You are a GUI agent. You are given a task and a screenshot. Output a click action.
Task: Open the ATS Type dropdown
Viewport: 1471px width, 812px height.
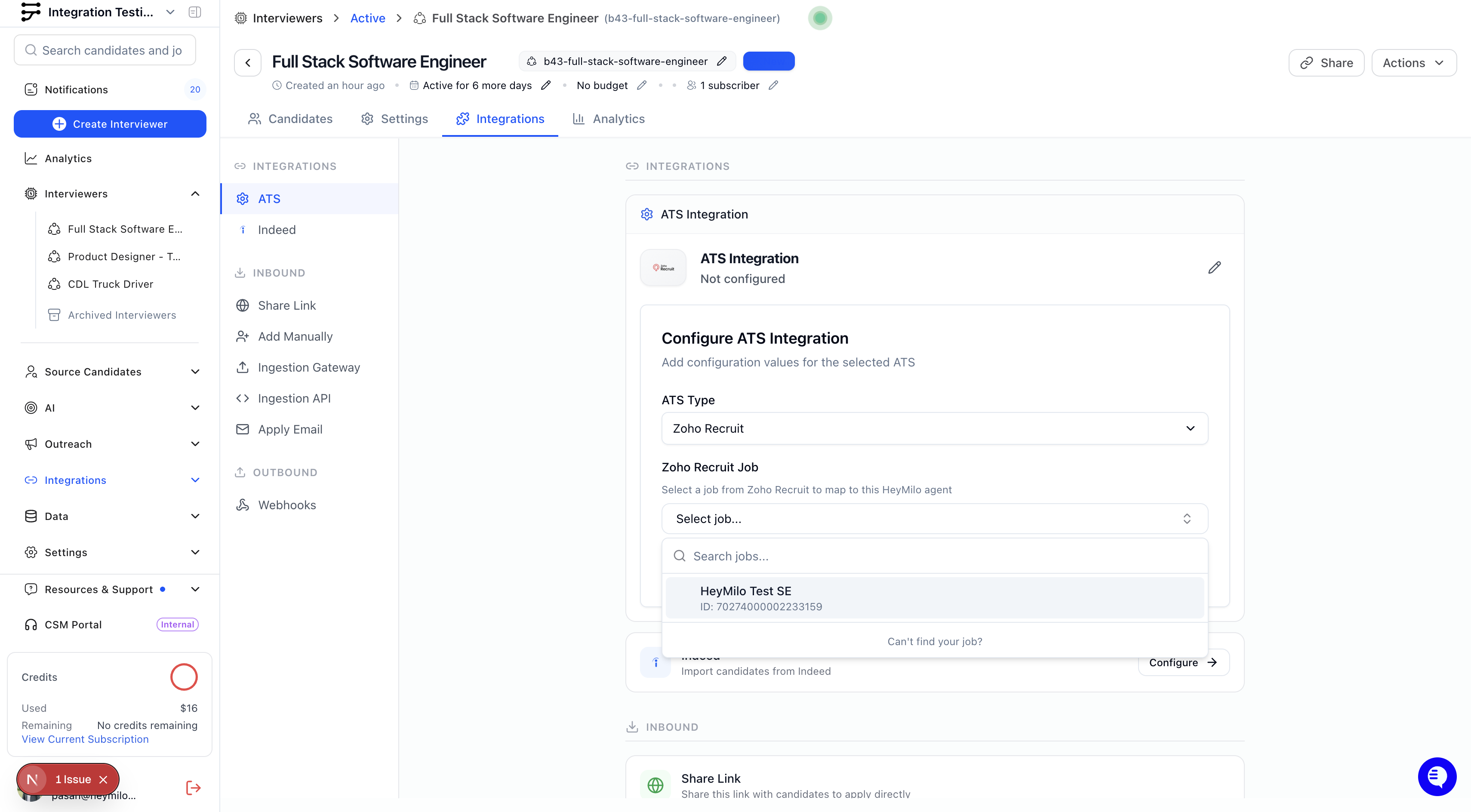934,428
